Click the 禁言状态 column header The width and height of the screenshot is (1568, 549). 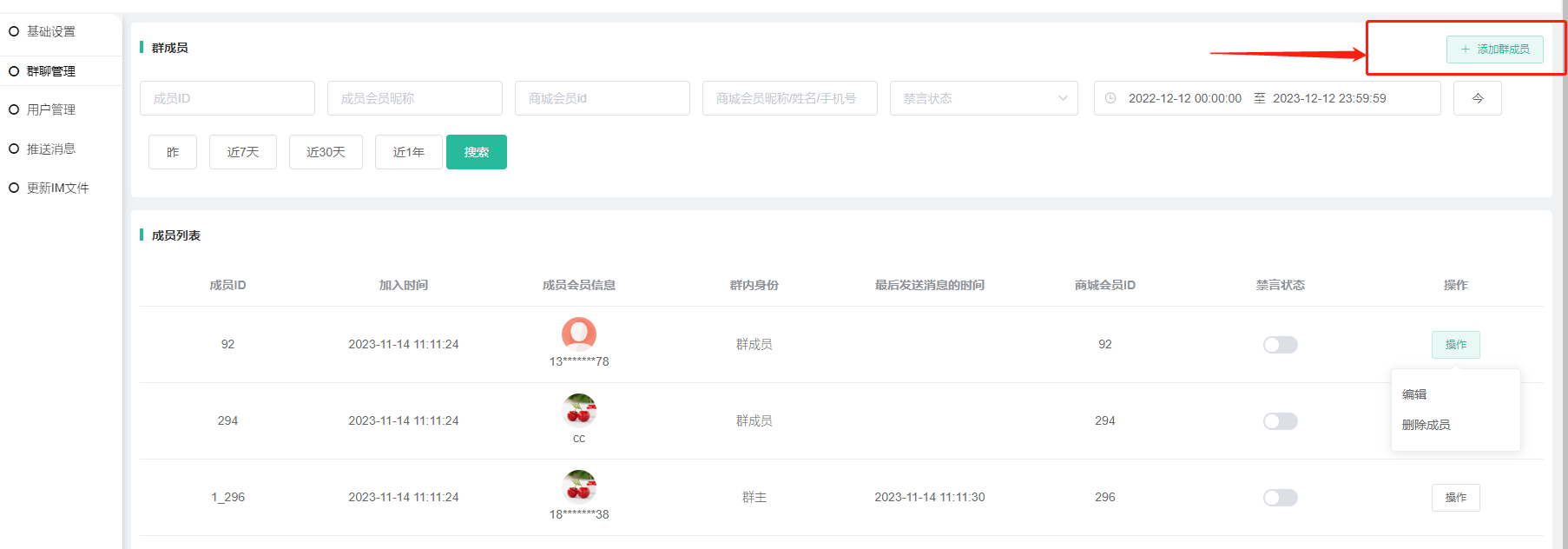[x=1281, y=285]
